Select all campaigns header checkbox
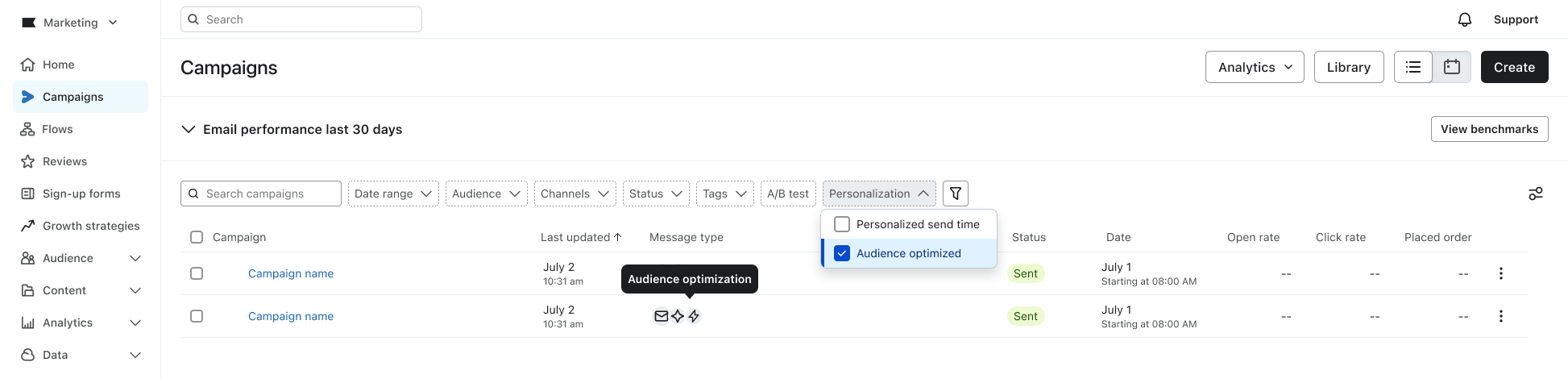Viewport: 1568px width, 379px height. [197, 237]
